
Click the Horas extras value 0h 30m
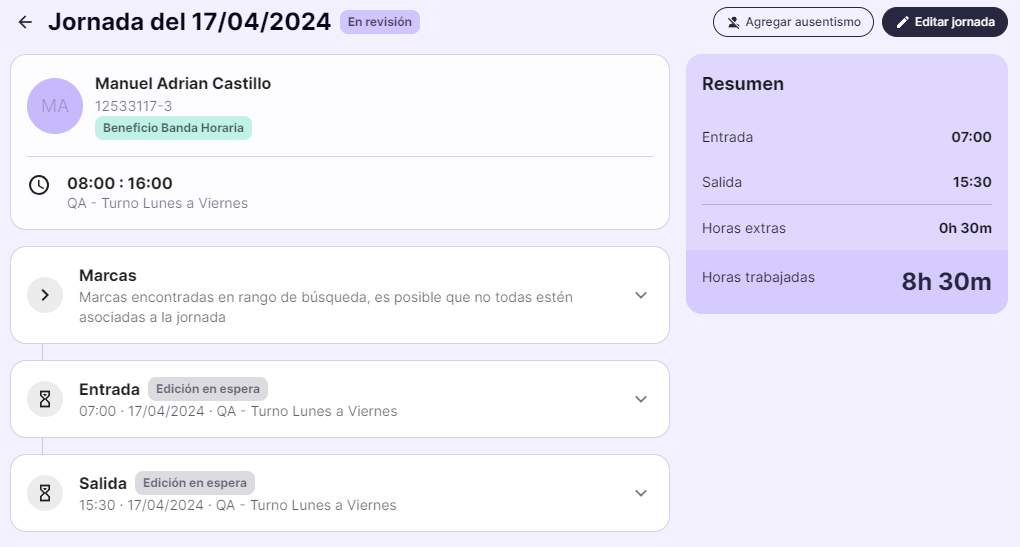pos(965,228)
